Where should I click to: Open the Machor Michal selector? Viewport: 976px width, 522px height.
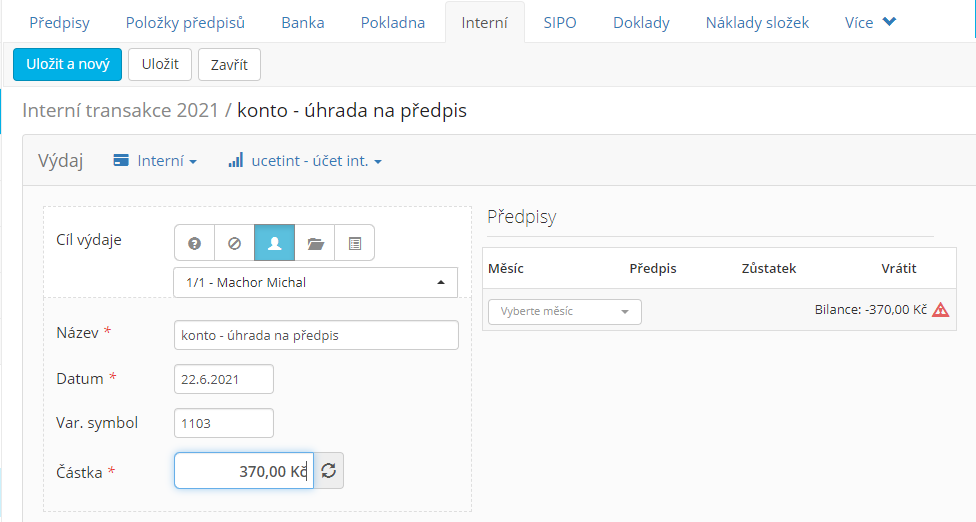click(x=316, y=282)
